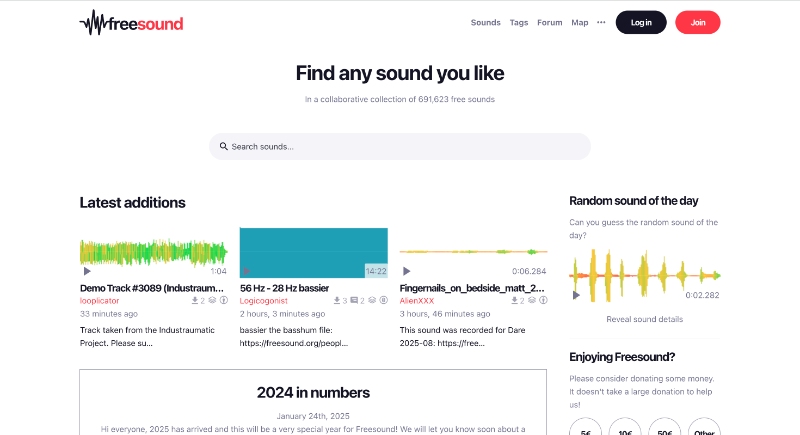Visit user looplicator's profile

pyautogui.click(x=99, y=301)
